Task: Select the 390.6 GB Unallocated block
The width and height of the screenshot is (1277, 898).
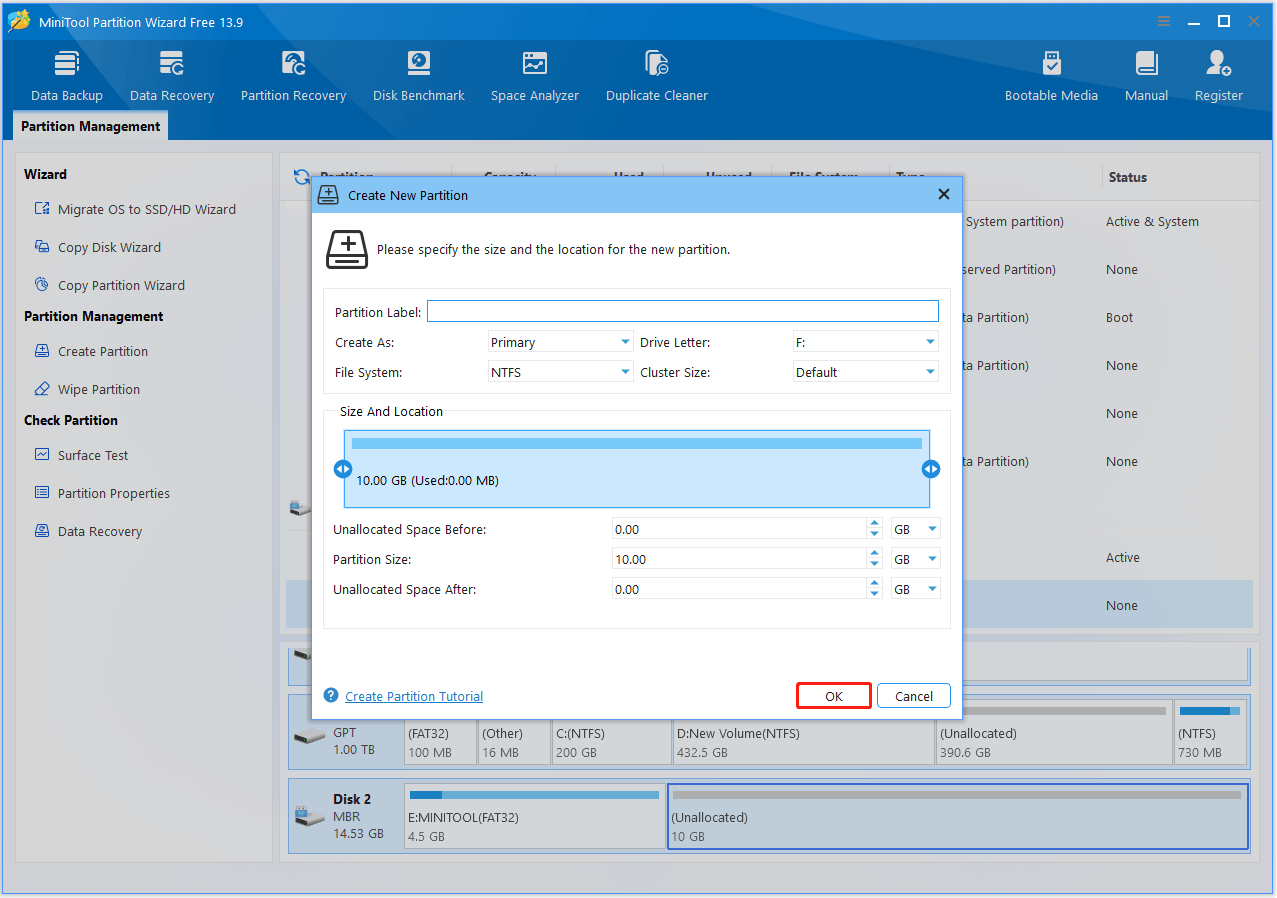Action: pos(1054,733)
